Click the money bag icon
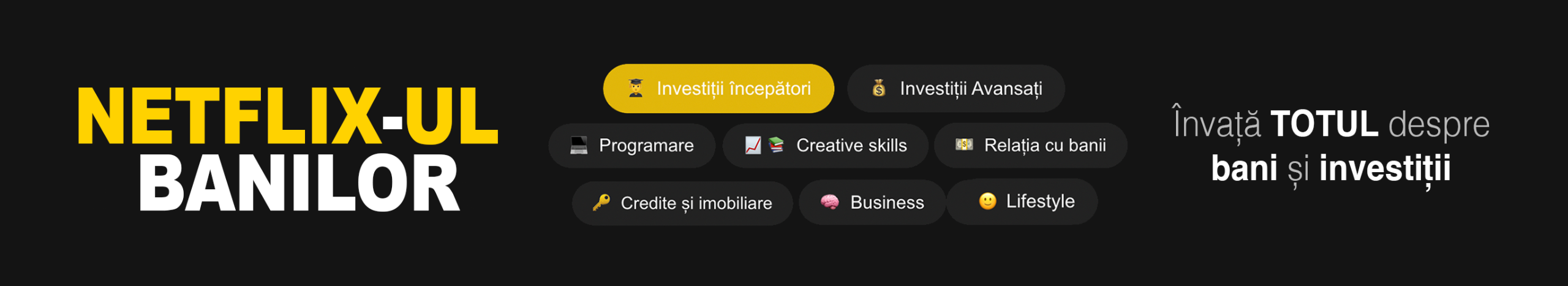1568x286 pixels. (x=879, y=88)
